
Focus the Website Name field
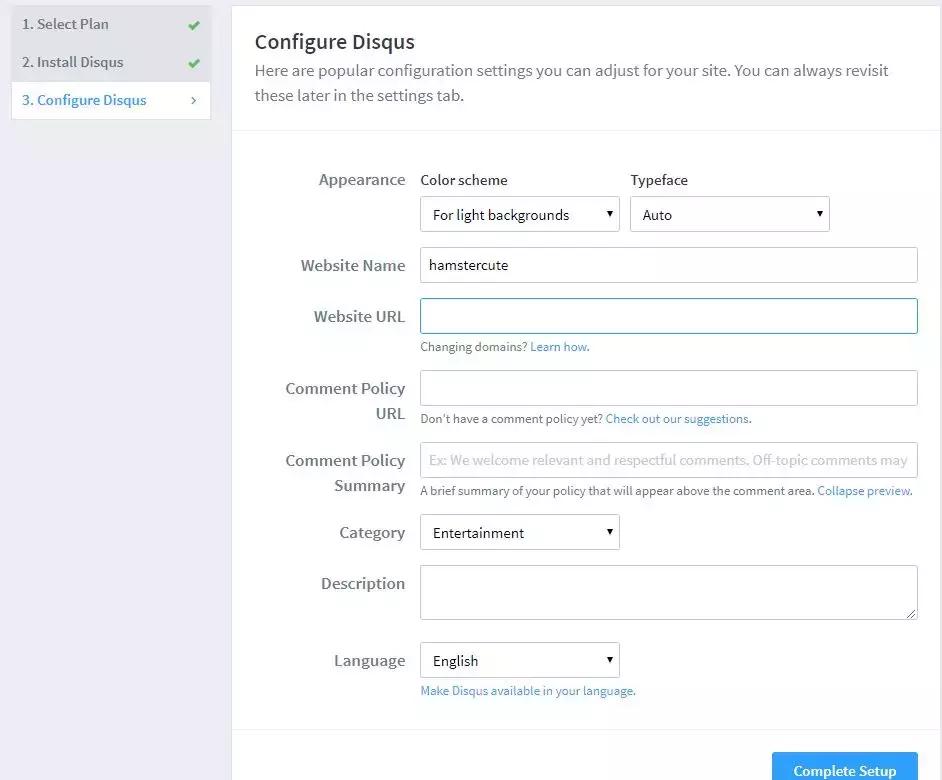[x=668, y=265]
